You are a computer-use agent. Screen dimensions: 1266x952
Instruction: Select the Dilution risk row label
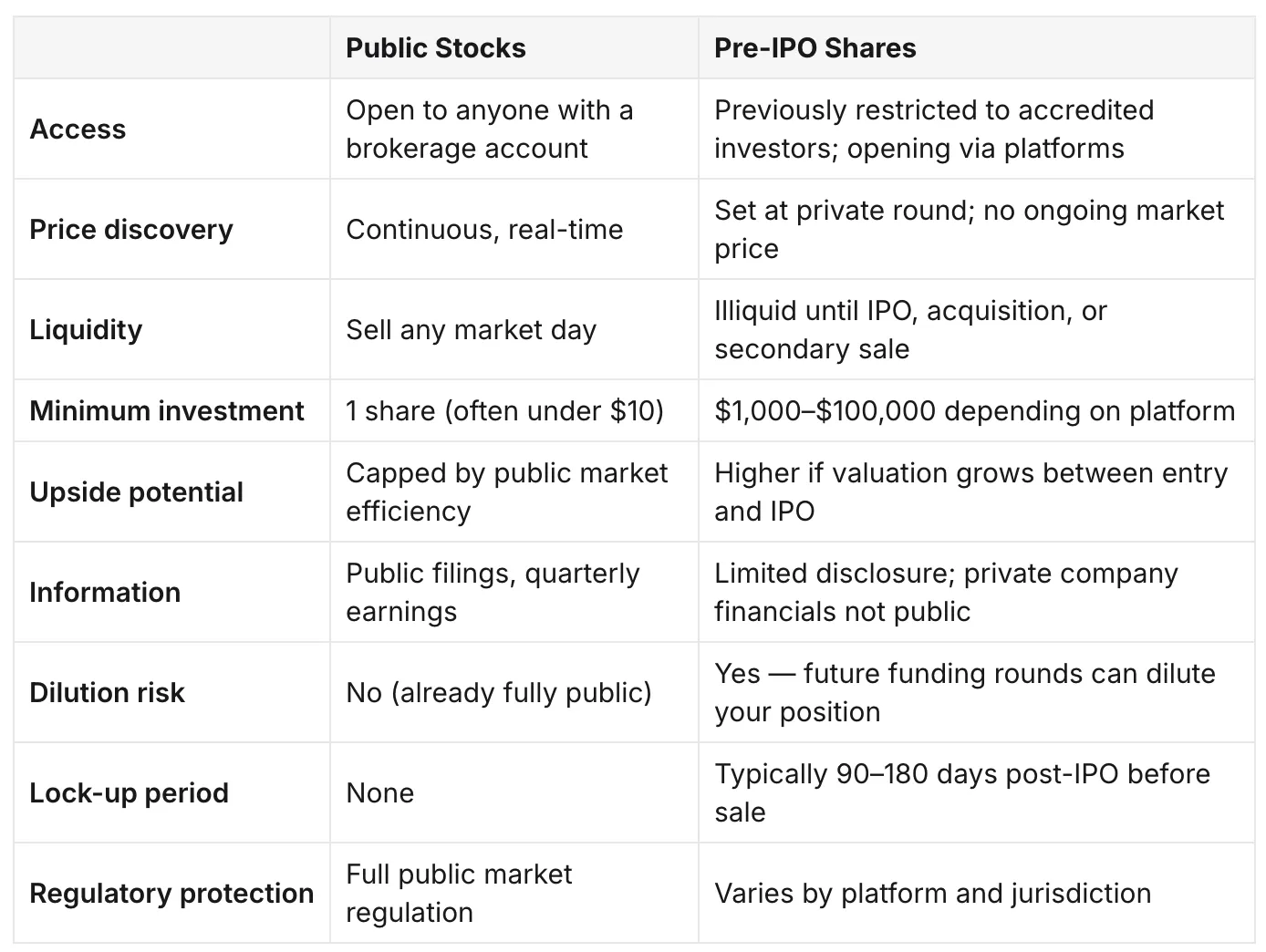[x=107, y=693]
